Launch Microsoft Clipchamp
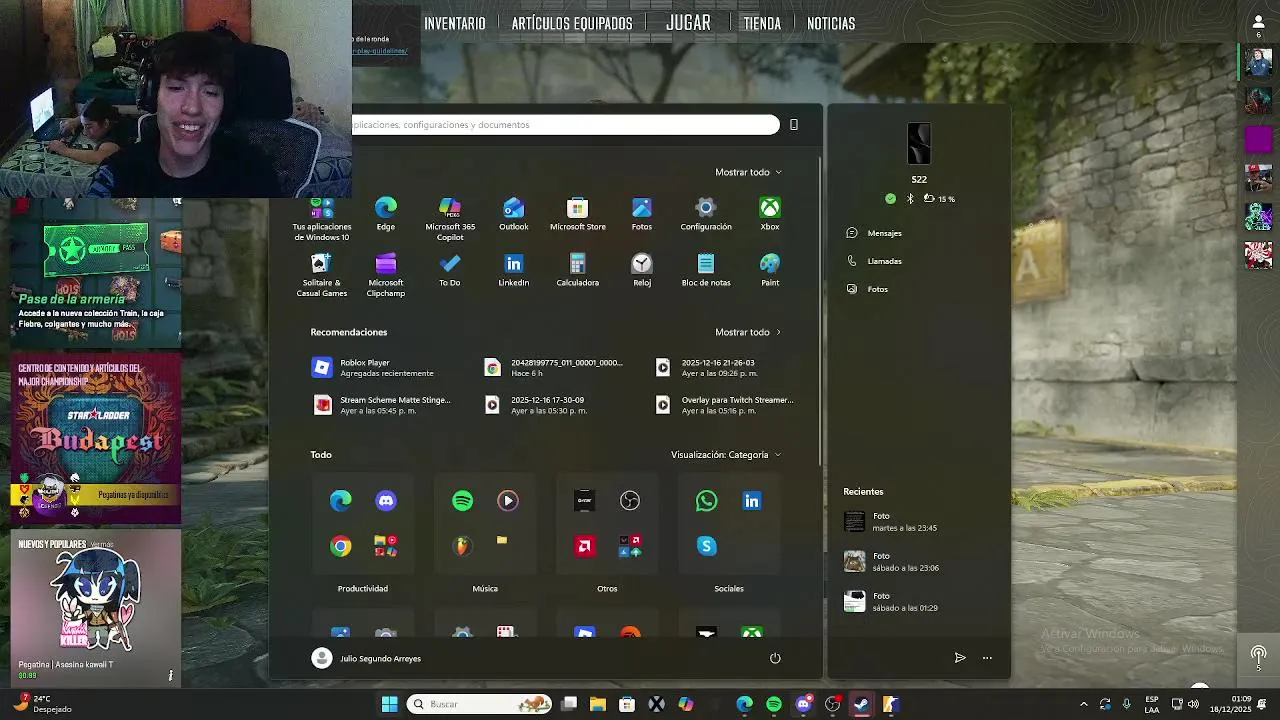 pyautogui.click(x=385, y=275)
